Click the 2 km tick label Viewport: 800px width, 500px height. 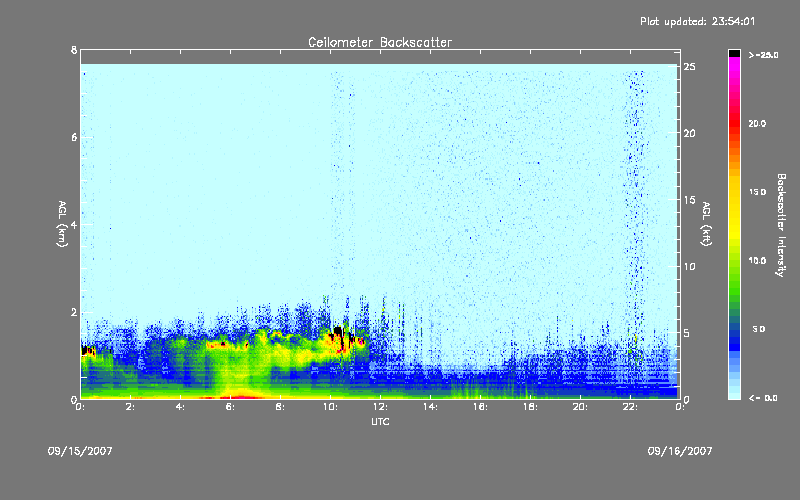(x=74, y=312)
